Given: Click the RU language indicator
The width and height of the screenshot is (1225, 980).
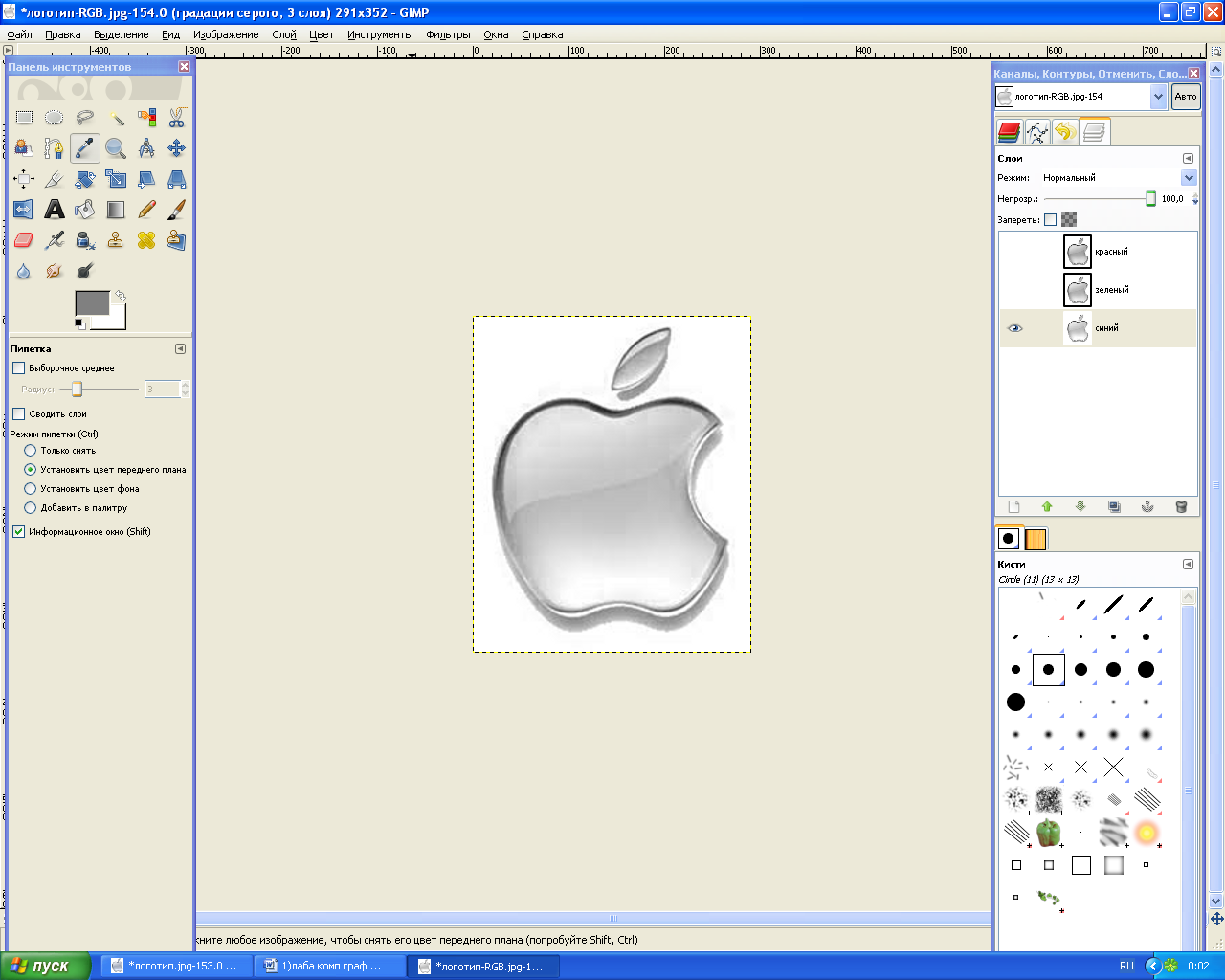Looking at the screenshot, I should [x=1126, y=966].
